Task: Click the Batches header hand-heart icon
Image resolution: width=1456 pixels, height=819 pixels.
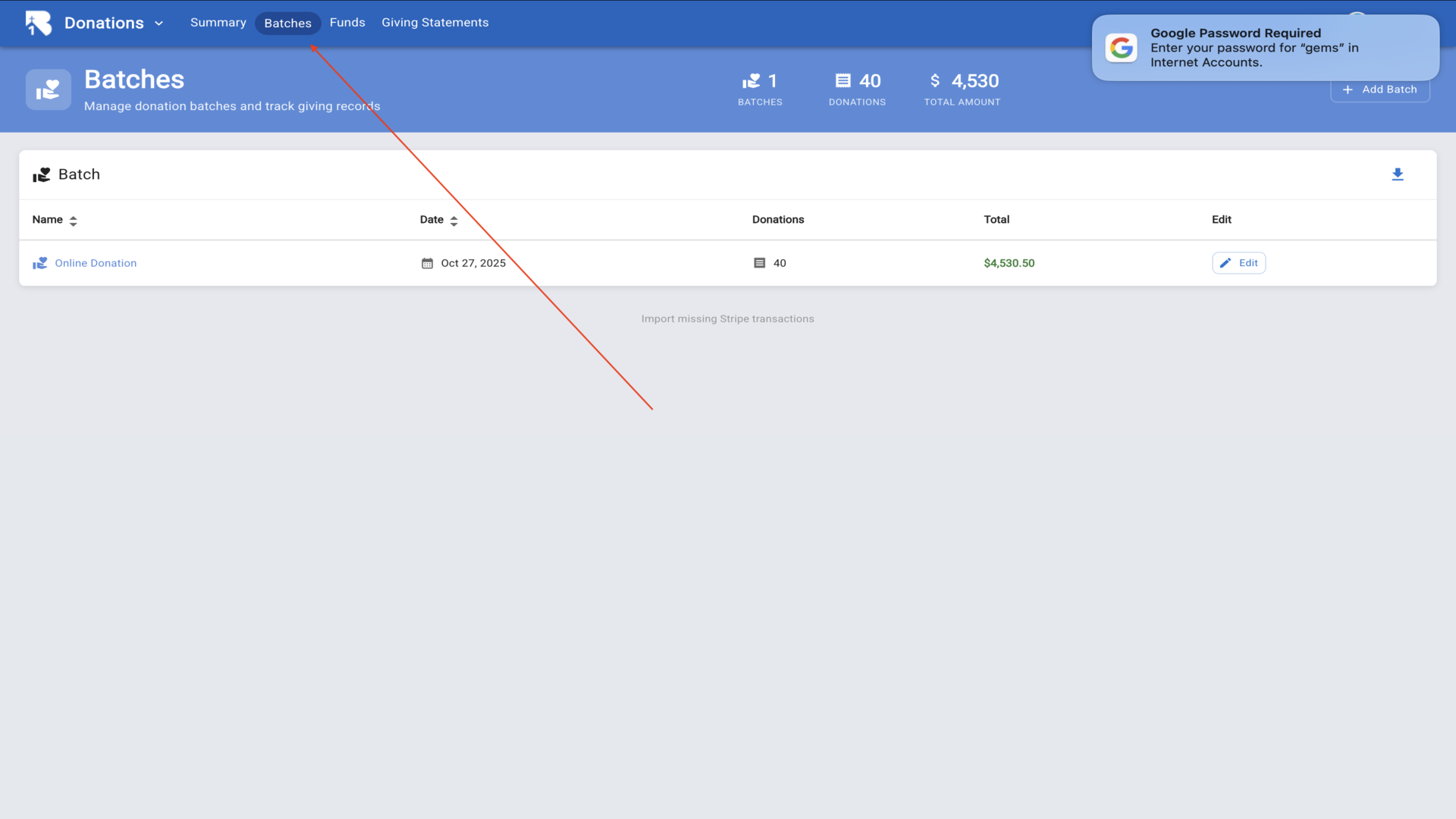Action: (49, 89)
